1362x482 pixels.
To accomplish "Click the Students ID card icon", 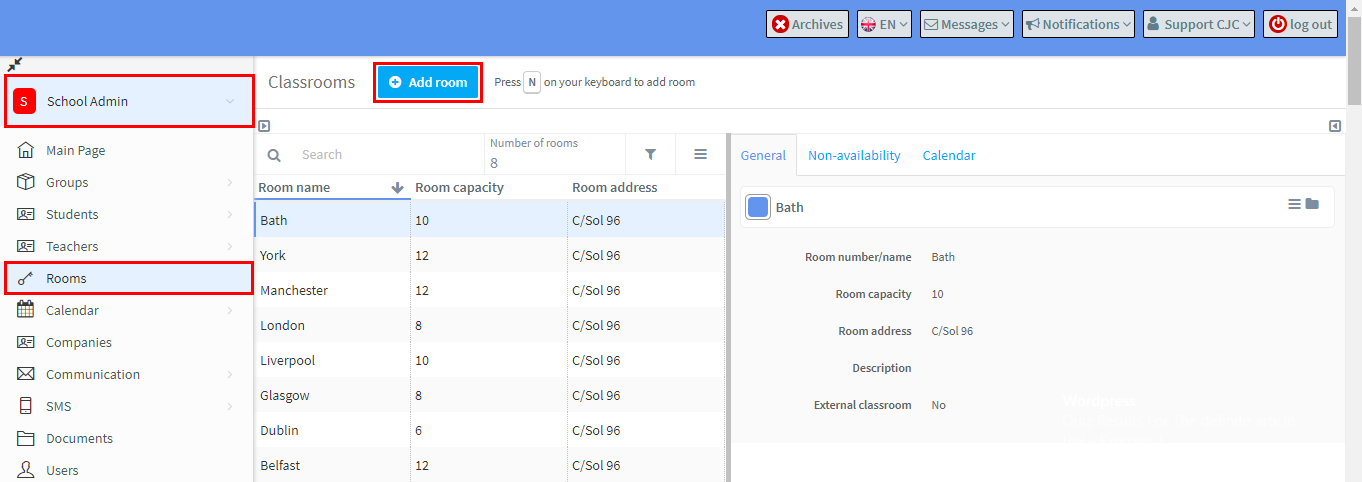I will 26,214.
